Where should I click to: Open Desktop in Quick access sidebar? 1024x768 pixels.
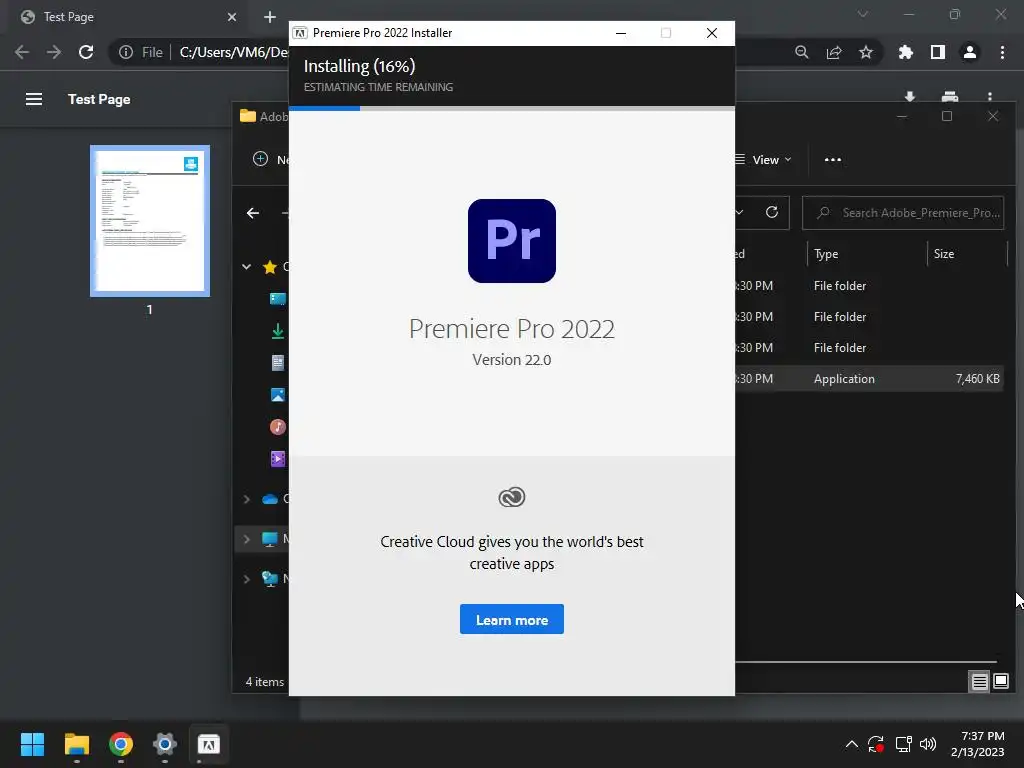(x=278, y=299)
